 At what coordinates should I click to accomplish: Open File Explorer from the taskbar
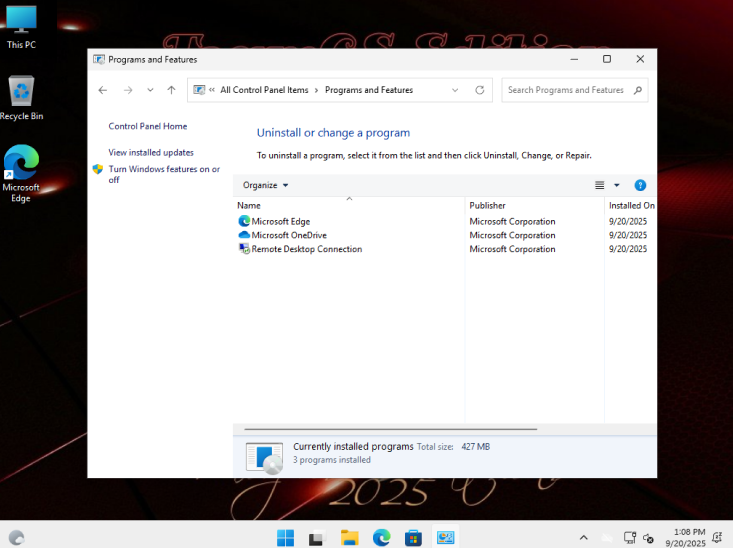349,538
